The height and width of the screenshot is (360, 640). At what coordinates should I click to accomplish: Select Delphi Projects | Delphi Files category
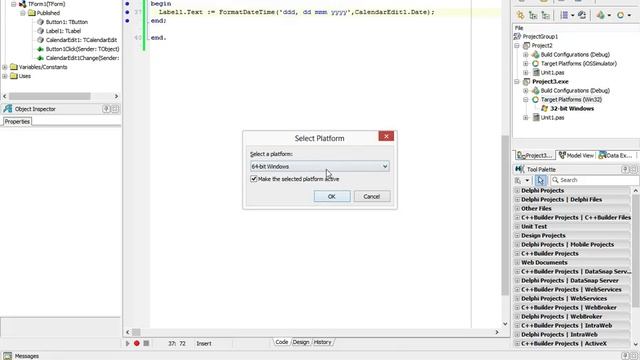pos(561,200)
